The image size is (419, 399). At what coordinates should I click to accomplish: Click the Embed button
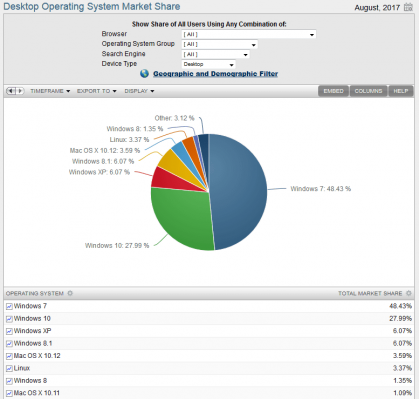[333, 91]
